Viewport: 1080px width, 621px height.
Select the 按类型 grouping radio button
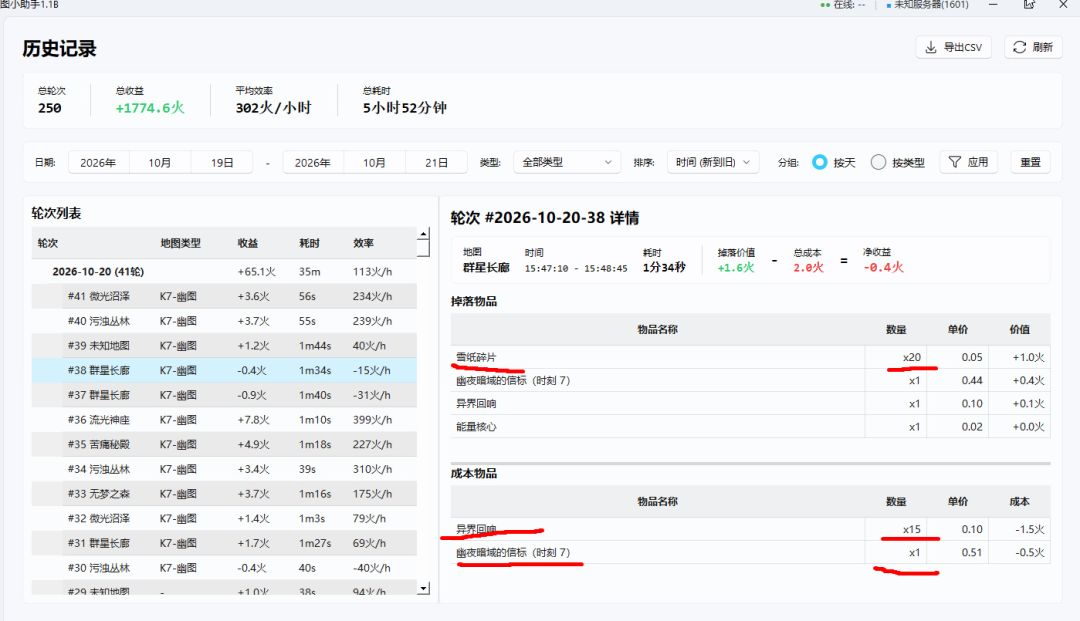pos(878,162)
